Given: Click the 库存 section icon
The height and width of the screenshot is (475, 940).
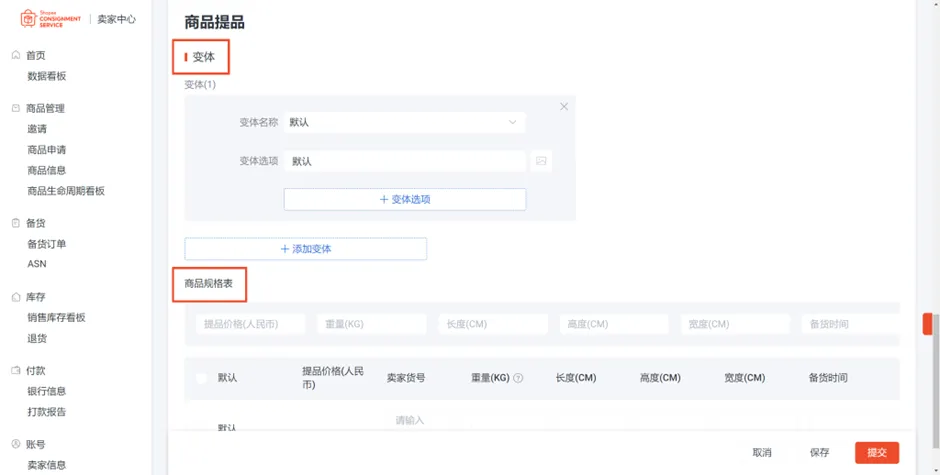Looking at the screenshot, I should (16, 297).
